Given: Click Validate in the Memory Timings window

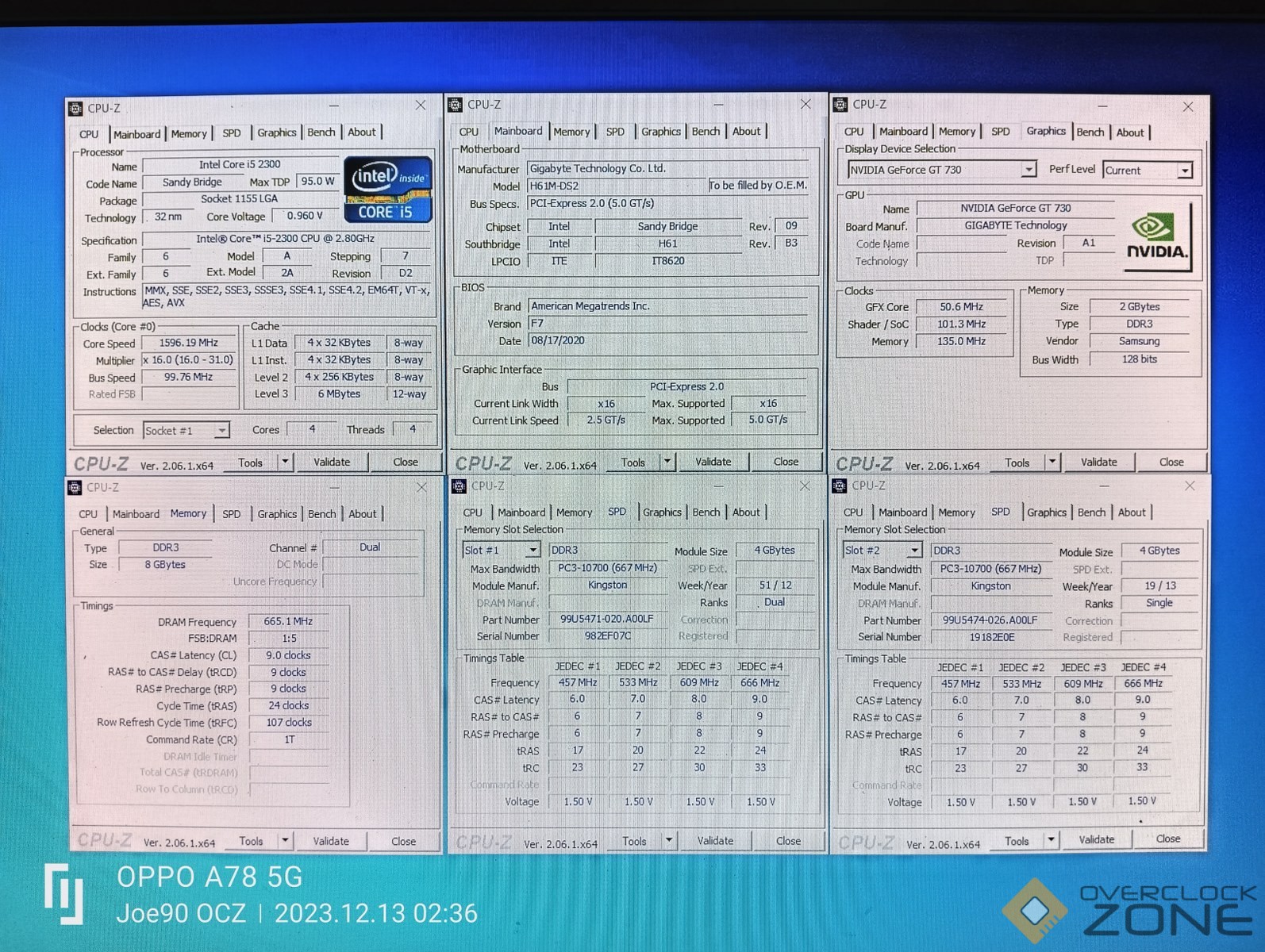Looking at the screenshot, I should pos(331,841).
